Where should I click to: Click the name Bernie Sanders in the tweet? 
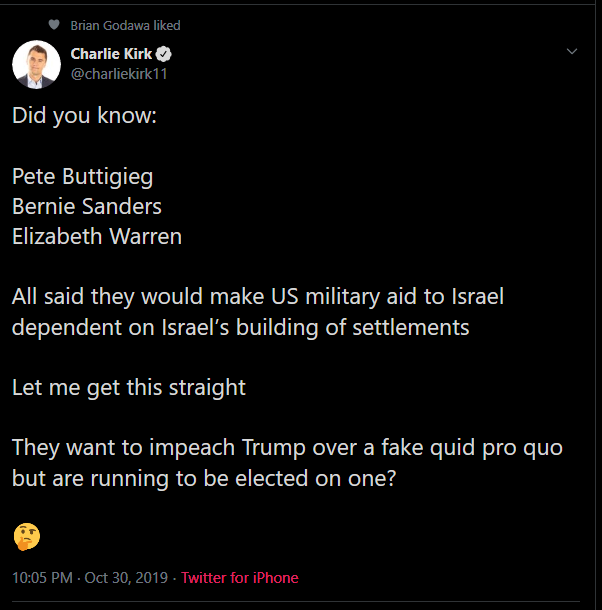pyautogui.click(x=86, y=207)
